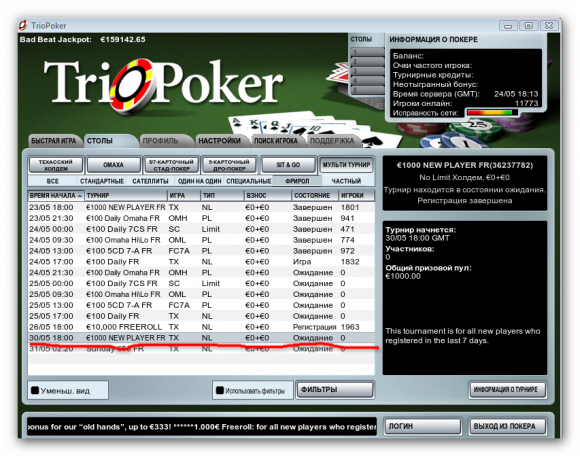The image size is (580, 456).
Task: Select the 25/05 09:30 €100 Omaha Hi/Lo FR row
Action: click(201, 294)
